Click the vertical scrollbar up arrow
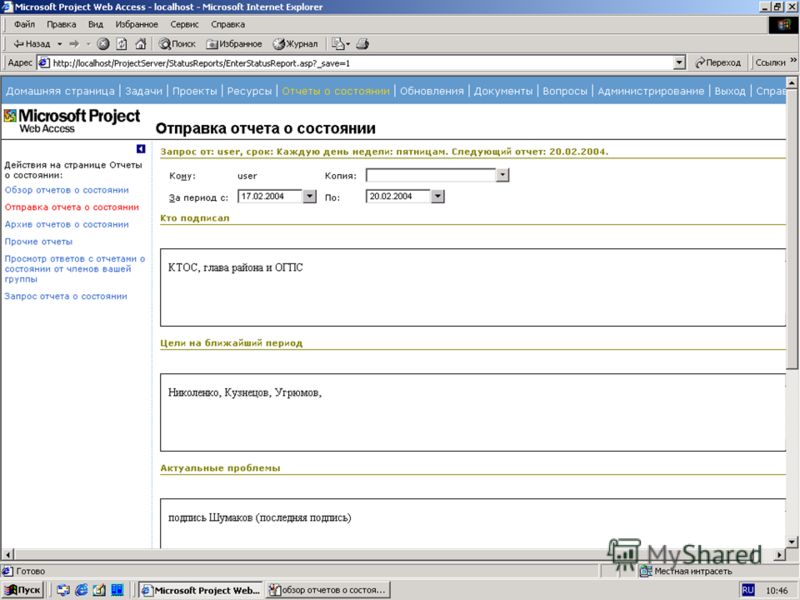 pyautogui.click(x=791, y=82)
